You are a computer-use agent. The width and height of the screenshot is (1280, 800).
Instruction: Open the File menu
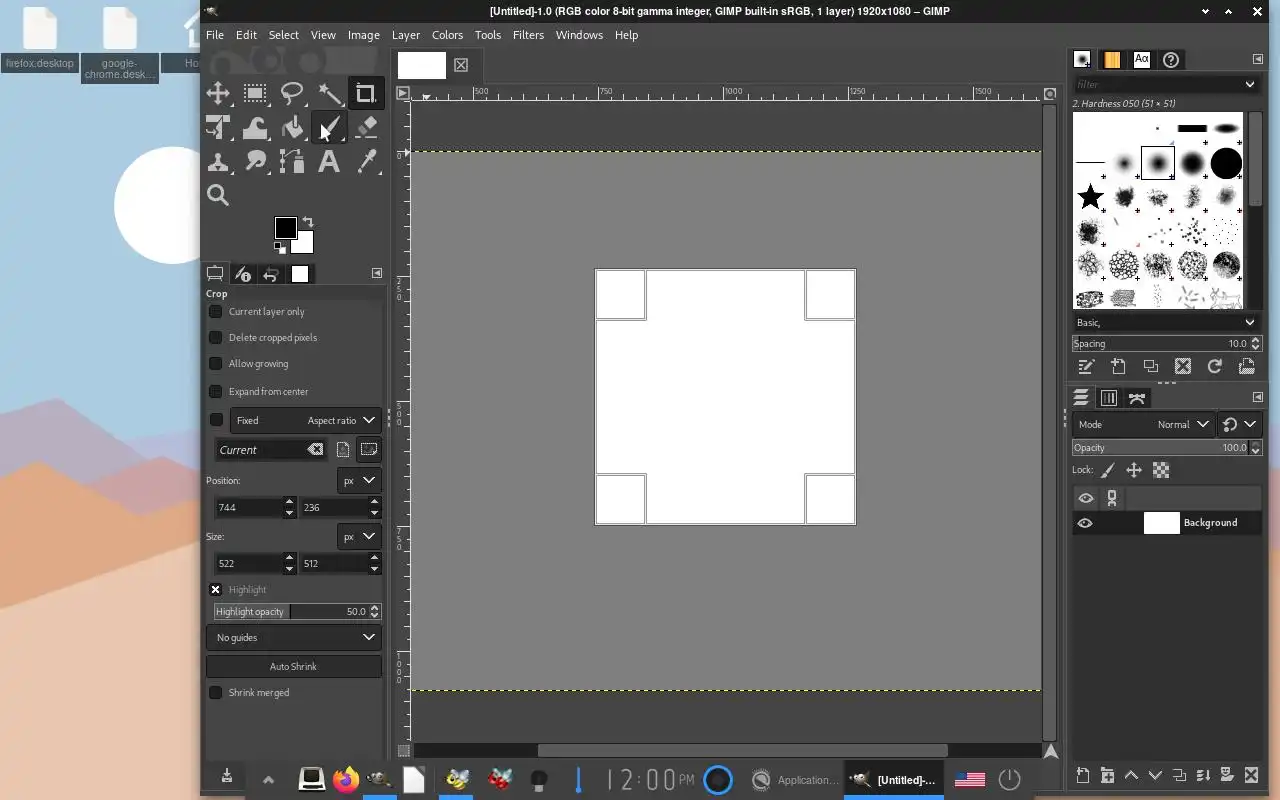215,35
